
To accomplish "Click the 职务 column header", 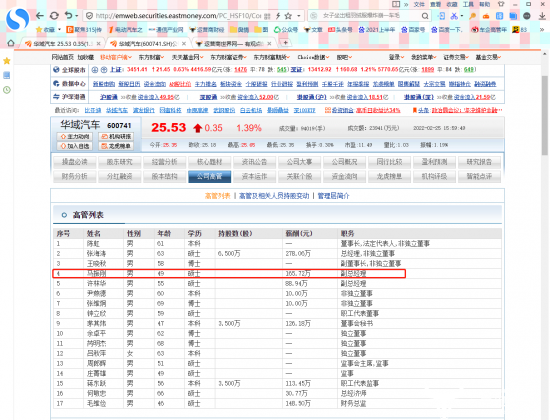I will point(347,233).
